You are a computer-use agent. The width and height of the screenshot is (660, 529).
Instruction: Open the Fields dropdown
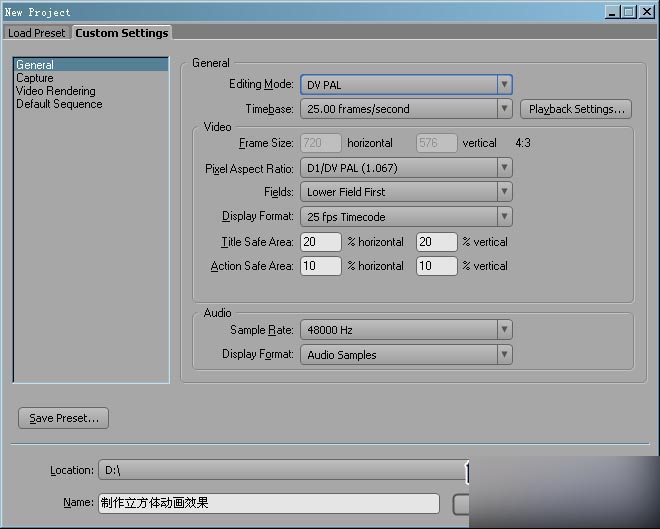click(406, 192)
